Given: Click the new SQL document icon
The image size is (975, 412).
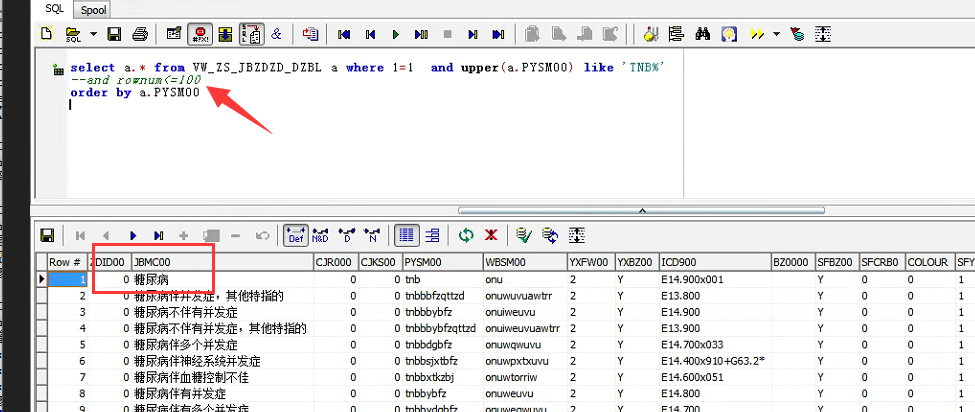Looking at the screenshot, I should [x=46, y=34].
